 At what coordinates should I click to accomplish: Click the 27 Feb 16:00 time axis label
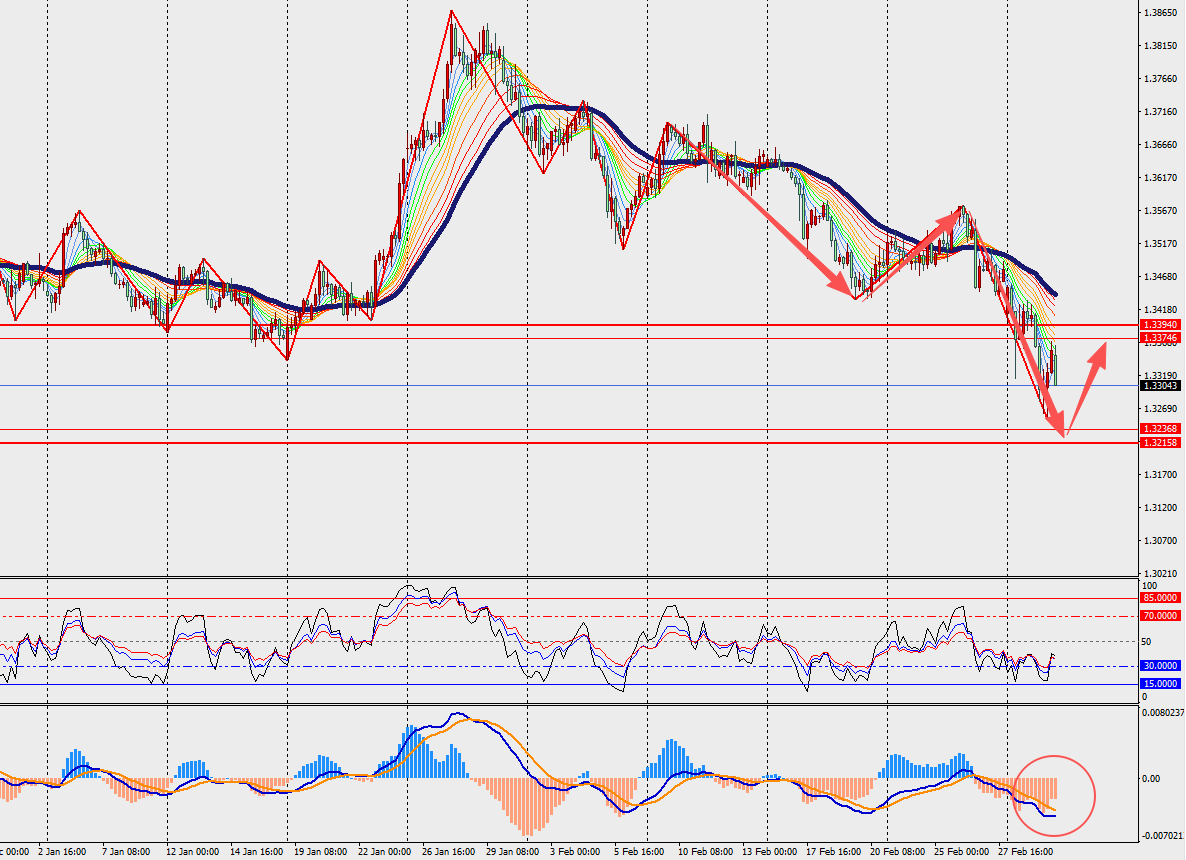click(1034, 852)
